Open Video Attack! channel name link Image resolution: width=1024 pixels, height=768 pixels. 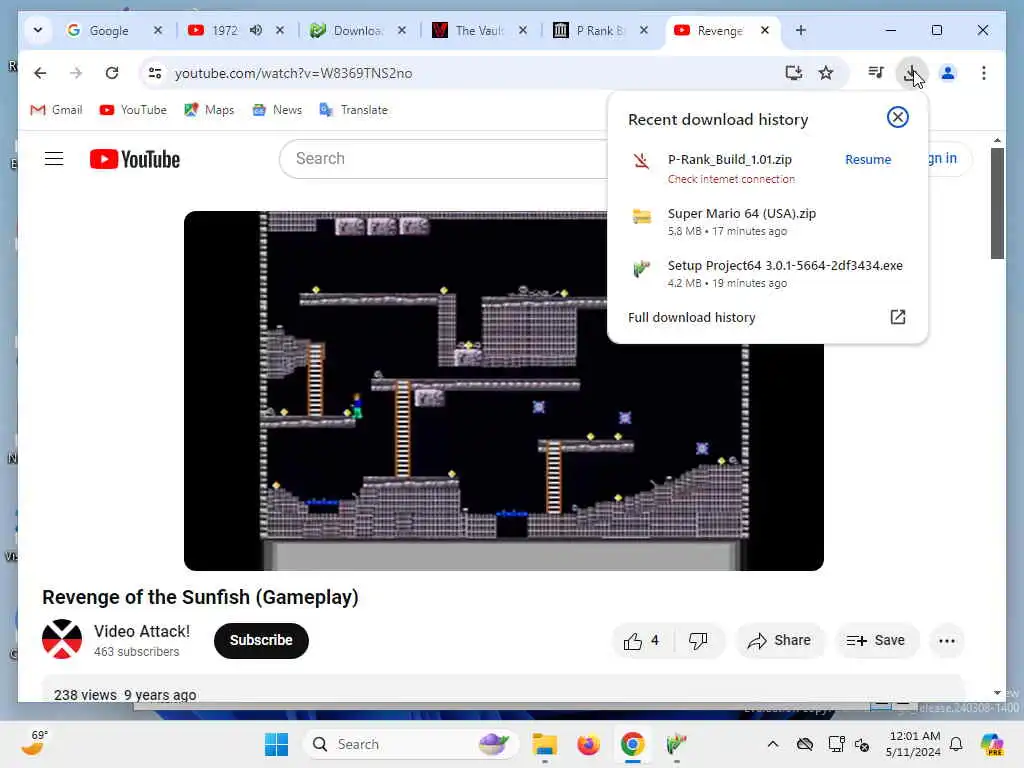[x=142, y=631]
